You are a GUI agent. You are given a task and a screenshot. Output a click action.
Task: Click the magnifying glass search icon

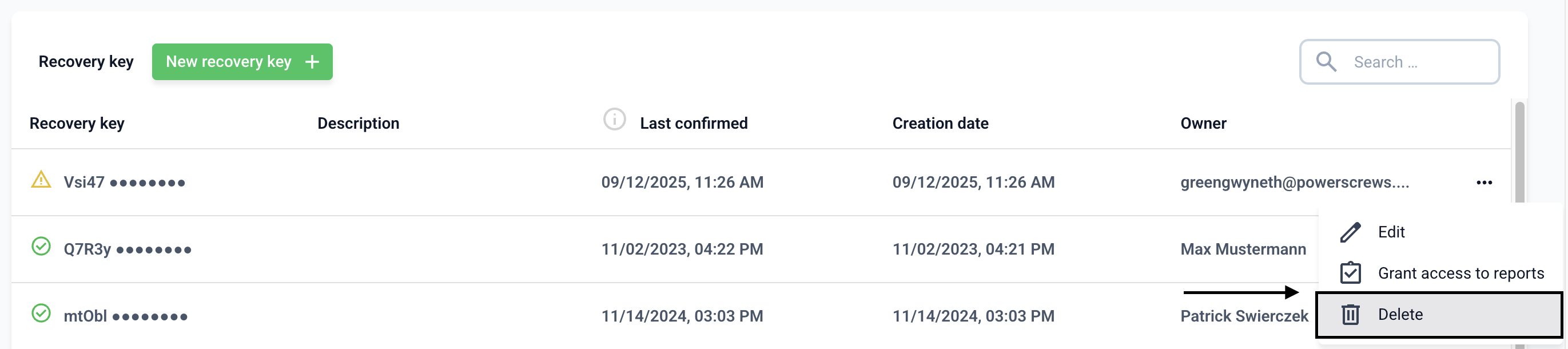click(1326, 62)
